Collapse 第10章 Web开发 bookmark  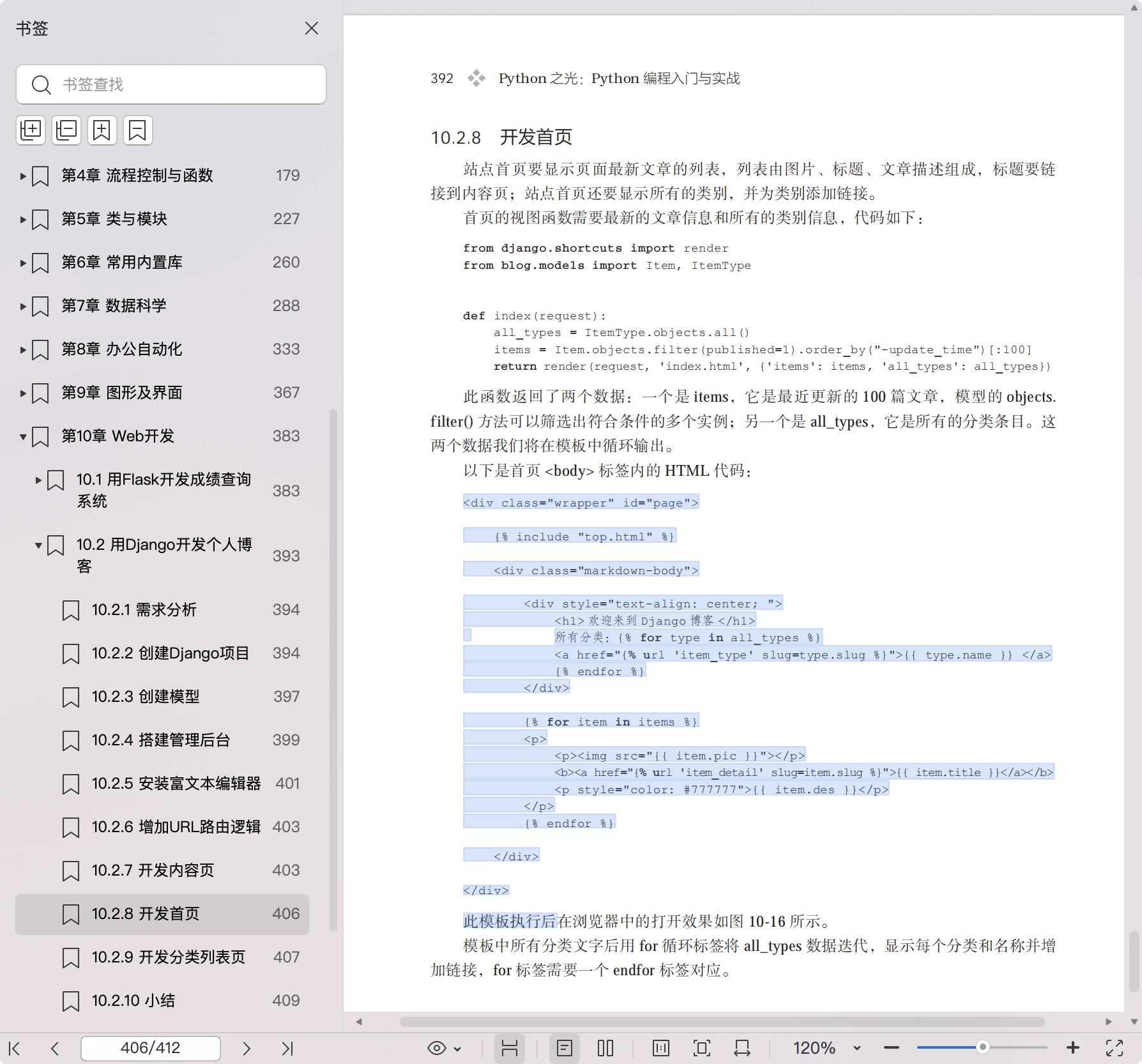pyautogui.click(x=23, y=436)
